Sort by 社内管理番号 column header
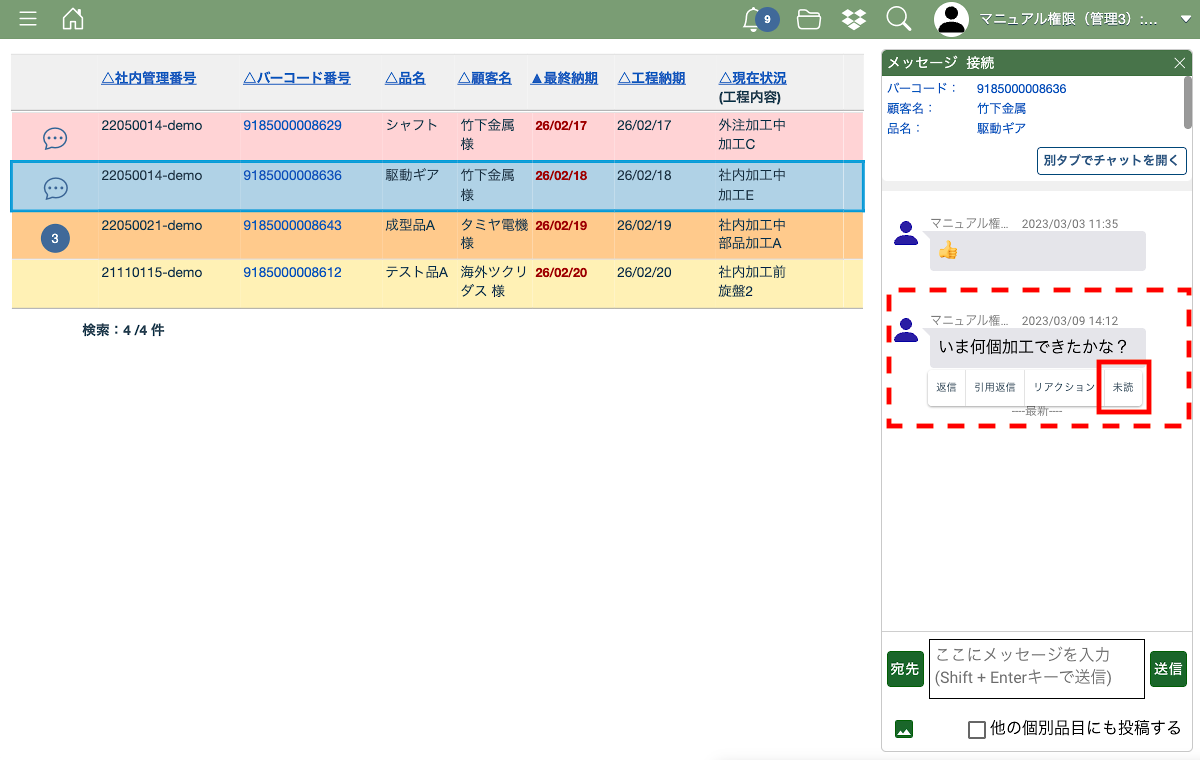Screen dimensions: 1200x760 click(149, 78)
